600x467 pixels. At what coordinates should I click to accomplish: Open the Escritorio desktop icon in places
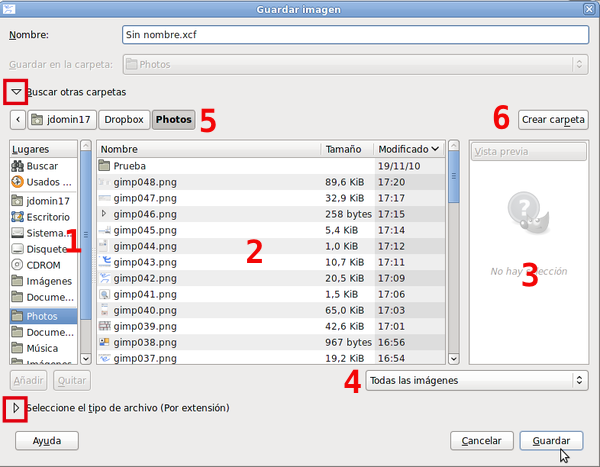(x=17, y=217)
